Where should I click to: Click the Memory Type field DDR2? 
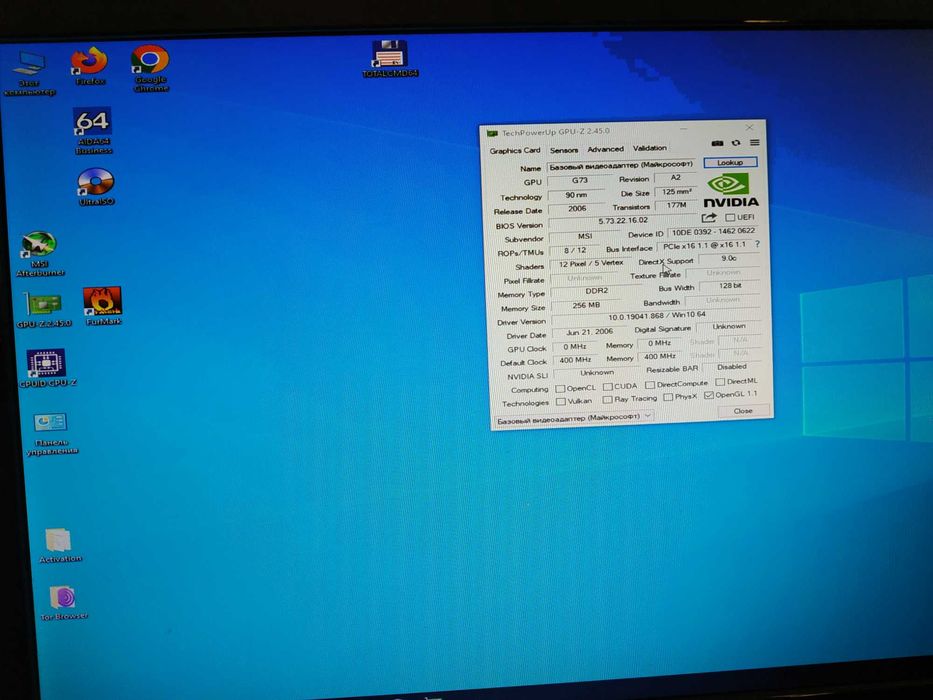[596, 291]
